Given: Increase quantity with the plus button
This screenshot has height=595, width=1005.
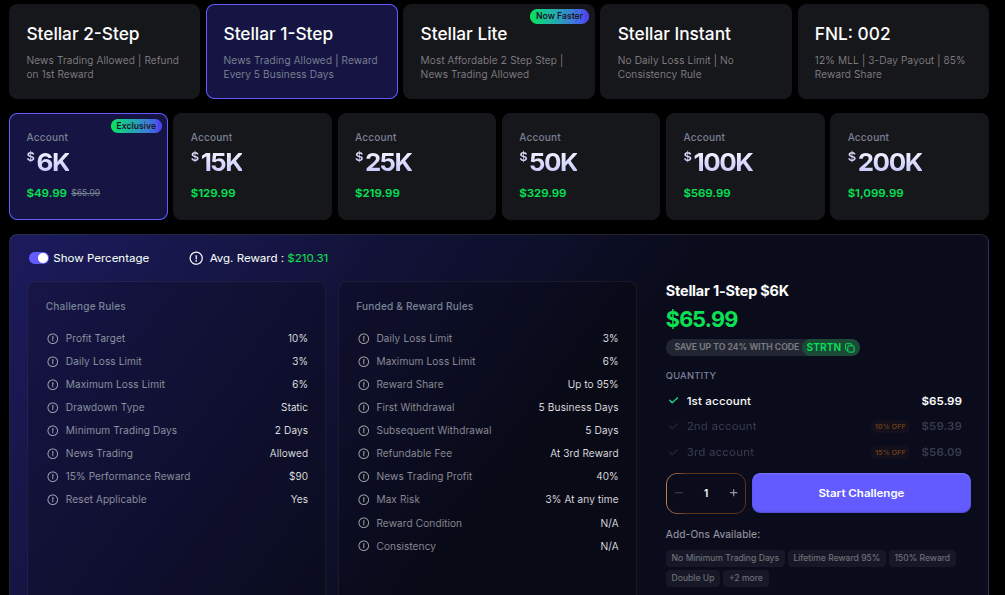Looking at the screenshot, I should coord(733,493).
